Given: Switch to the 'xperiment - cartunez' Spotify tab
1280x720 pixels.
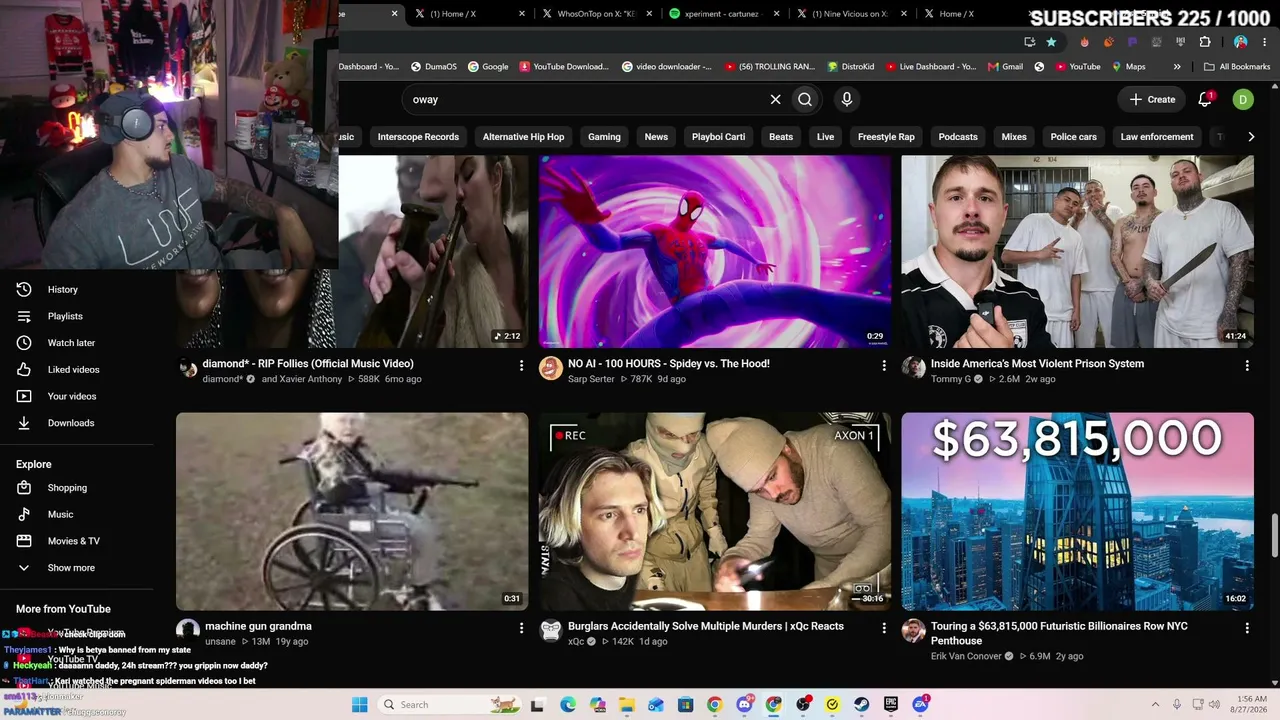Looking at the screenshot, I should (722, 14).
